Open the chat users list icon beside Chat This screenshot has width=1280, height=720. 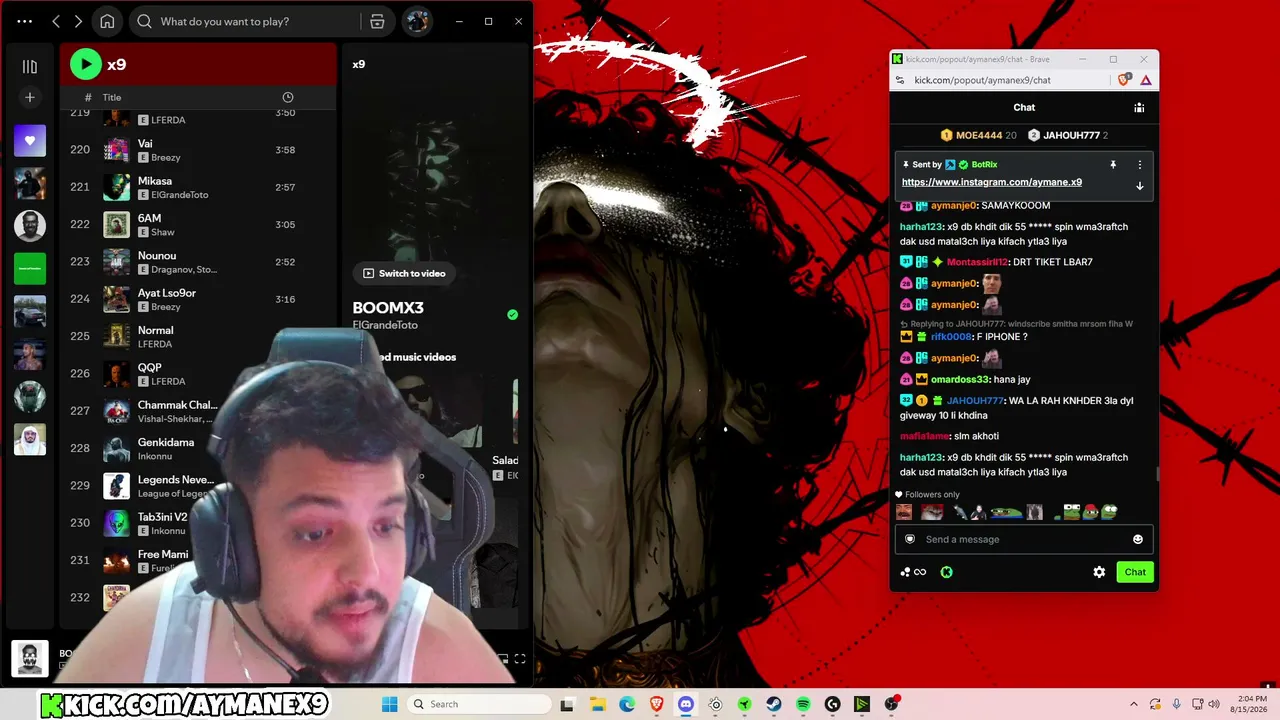(1139, 108)
